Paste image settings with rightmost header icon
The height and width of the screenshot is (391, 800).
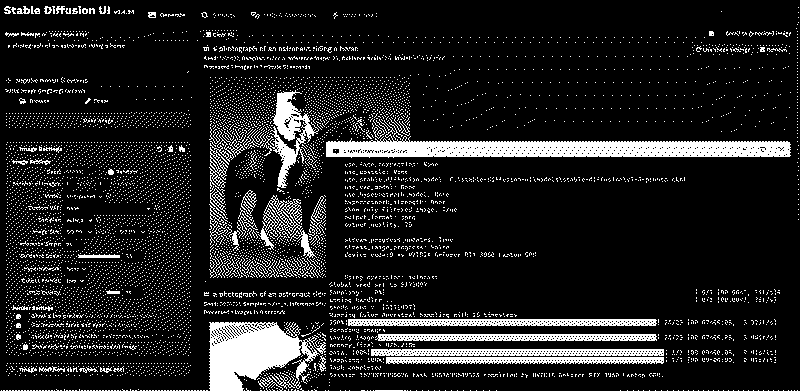(x=182, y=149)
